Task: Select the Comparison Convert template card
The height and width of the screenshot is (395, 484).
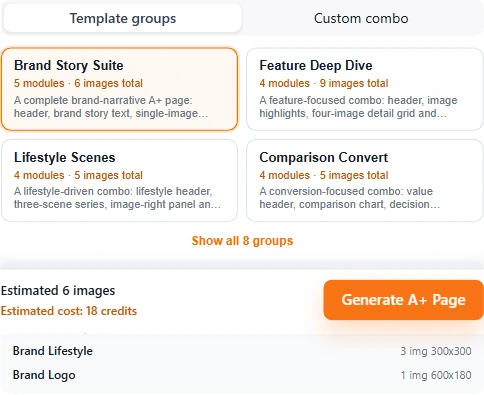Action: (365, 180)
